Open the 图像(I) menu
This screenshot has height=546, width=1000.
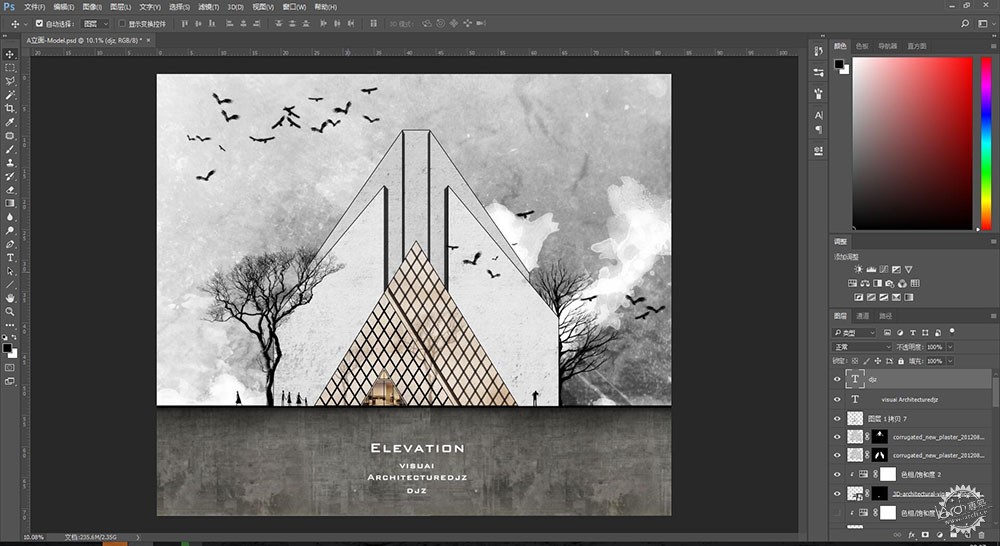(92, 7)
